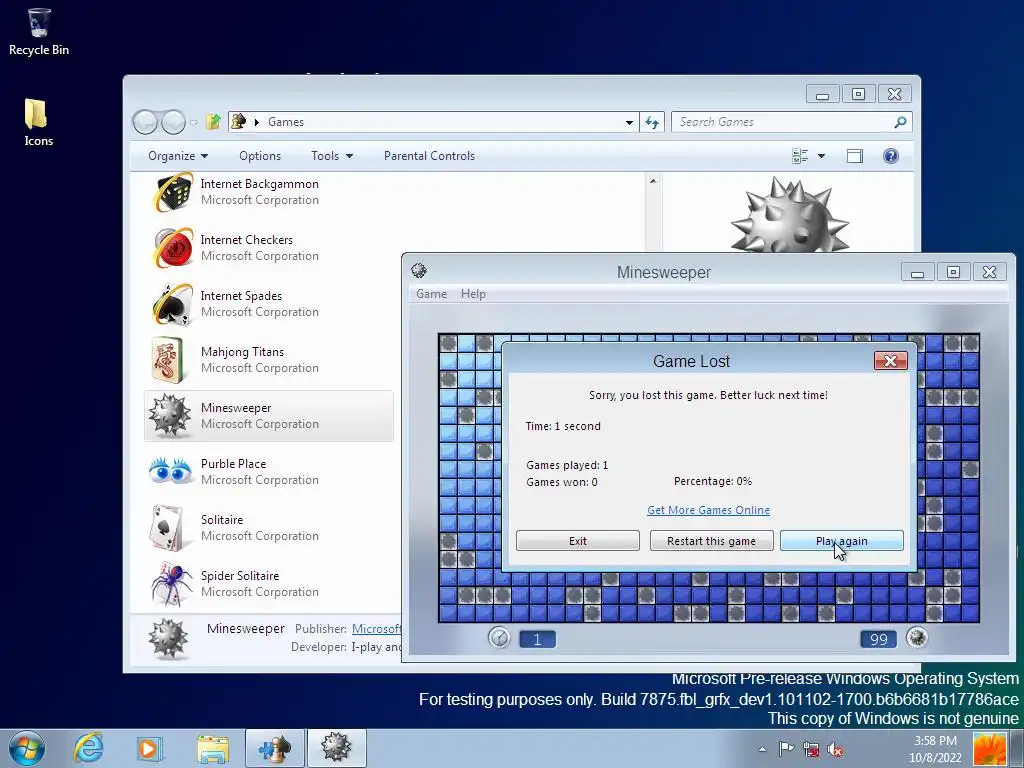Click the Microsoft publisher link in details pane
1024x768 pixels.
pos(376,629)
